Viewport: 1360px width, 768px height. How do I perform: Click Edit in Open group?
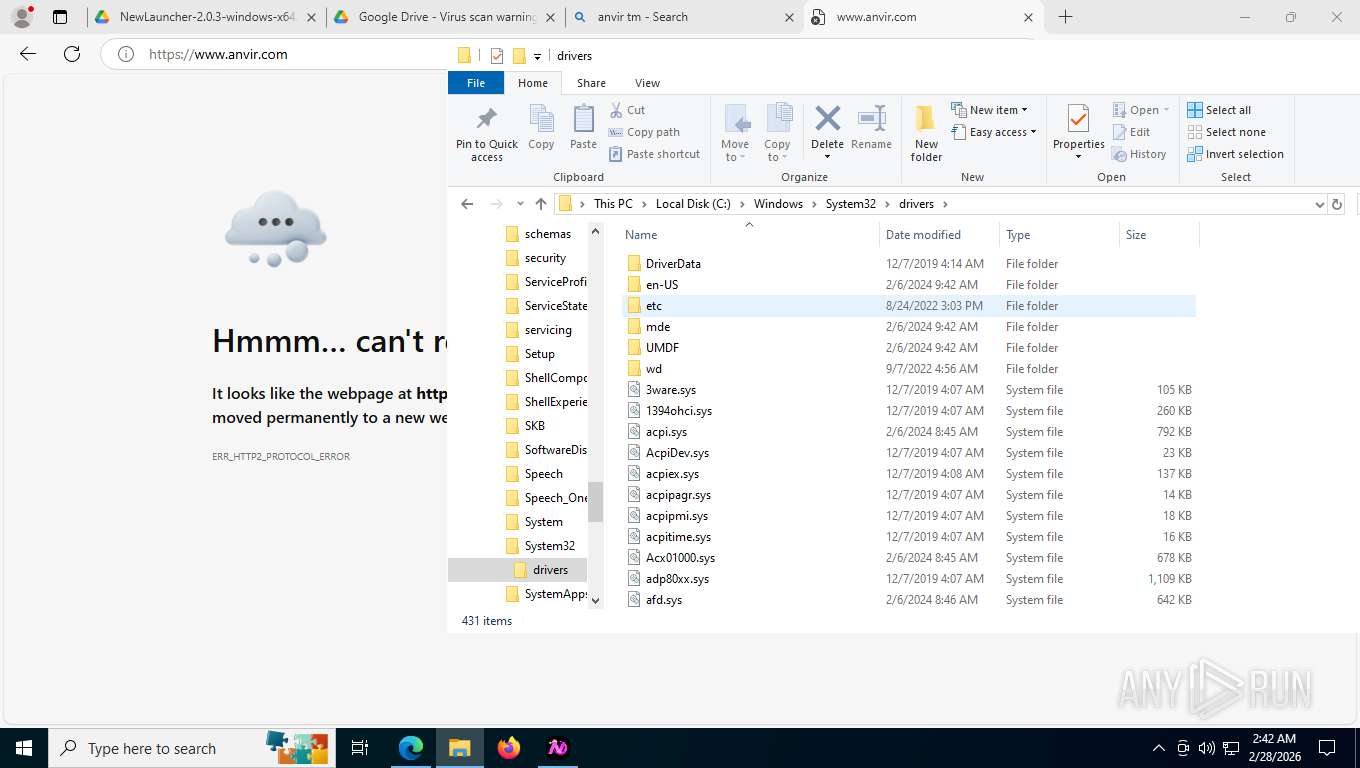[x=1131, y=132]
